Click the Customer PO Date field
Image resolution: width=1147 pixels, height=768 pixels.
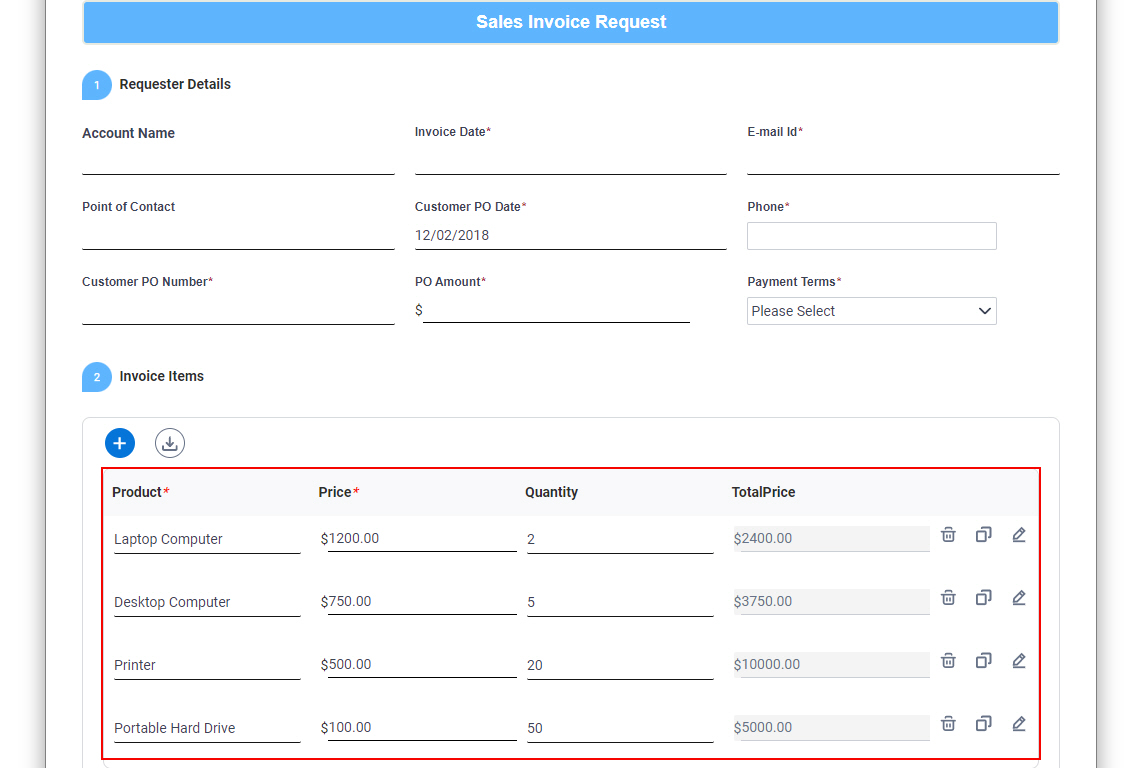(x=571, y=236)
